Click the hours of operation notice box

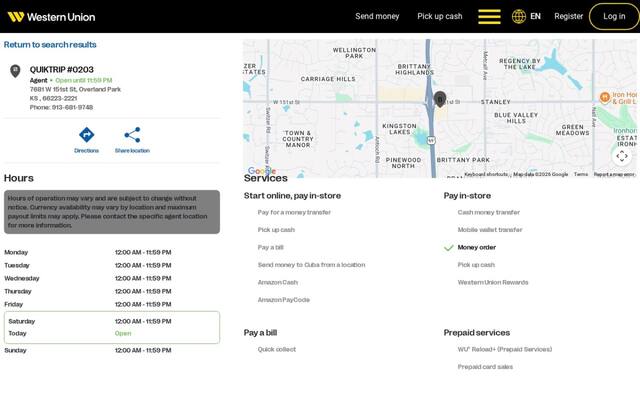coord(112,212)
